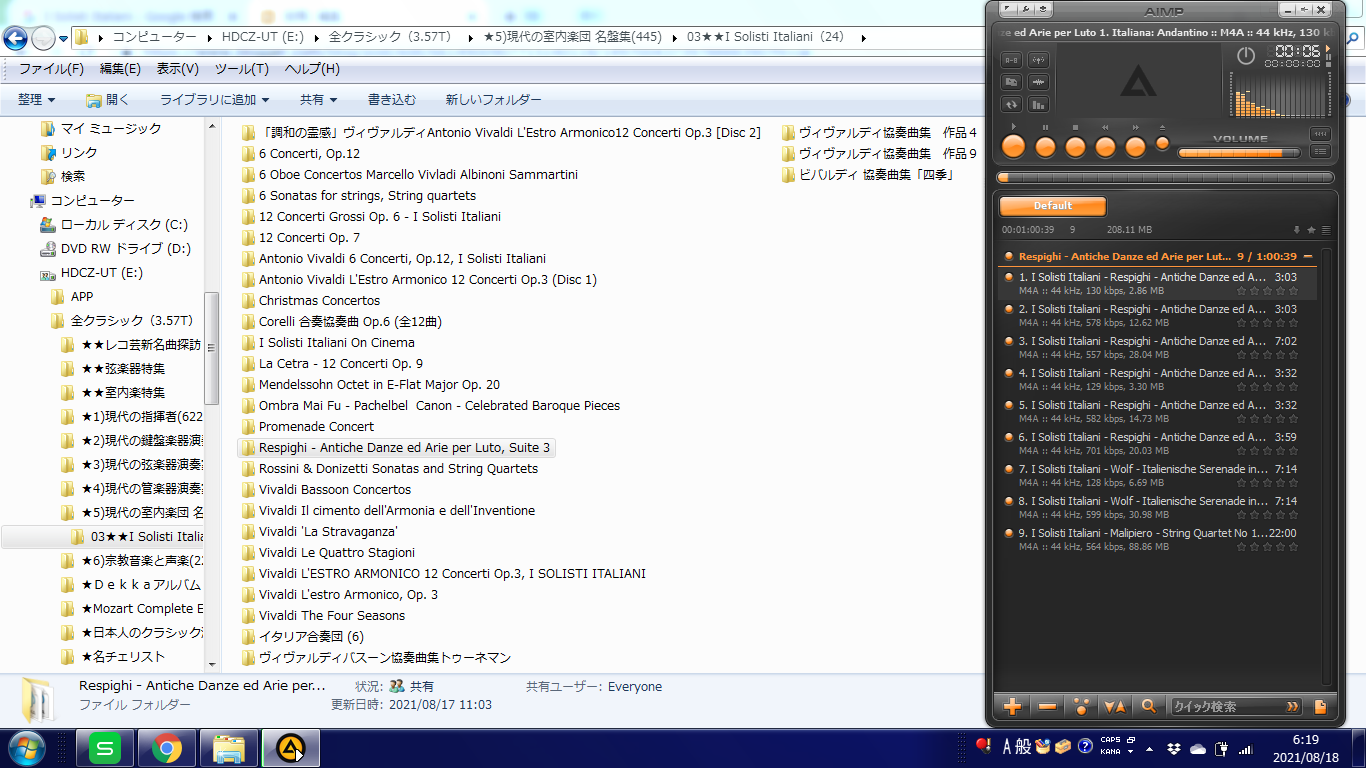
Task: Select the APP folder in the navigation tree
Action: pos(72,297)
